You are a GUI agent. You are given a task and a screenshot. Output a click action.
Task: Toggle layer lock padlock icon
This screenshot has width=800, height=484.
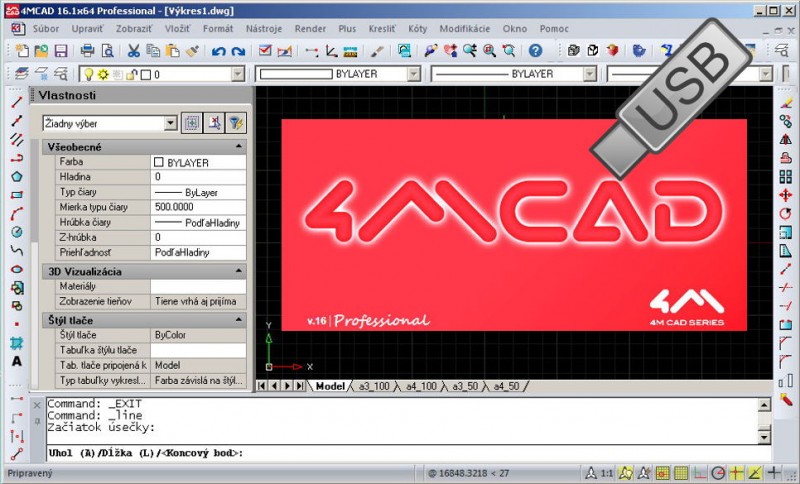click(132, 74)
